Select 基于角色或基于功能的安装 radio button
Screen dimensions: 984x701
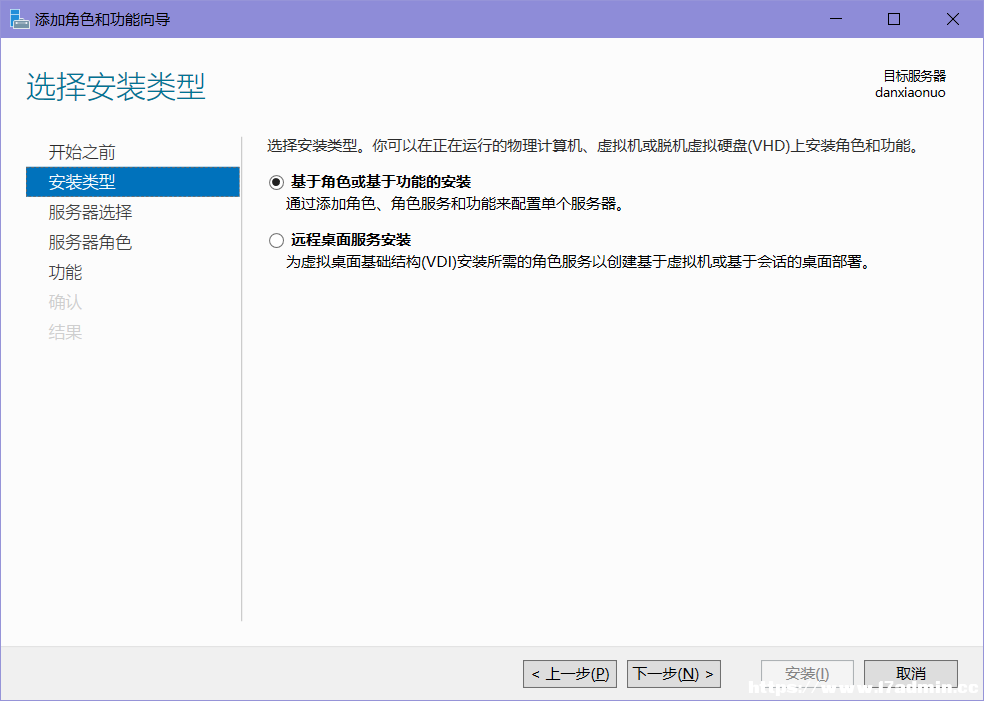(x=276, y=183)
